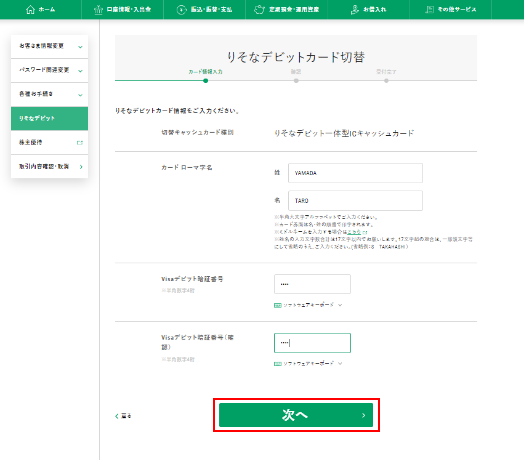
Task: Expand パスワード関連変更 in the sidebar
Action: click(49, 71)
